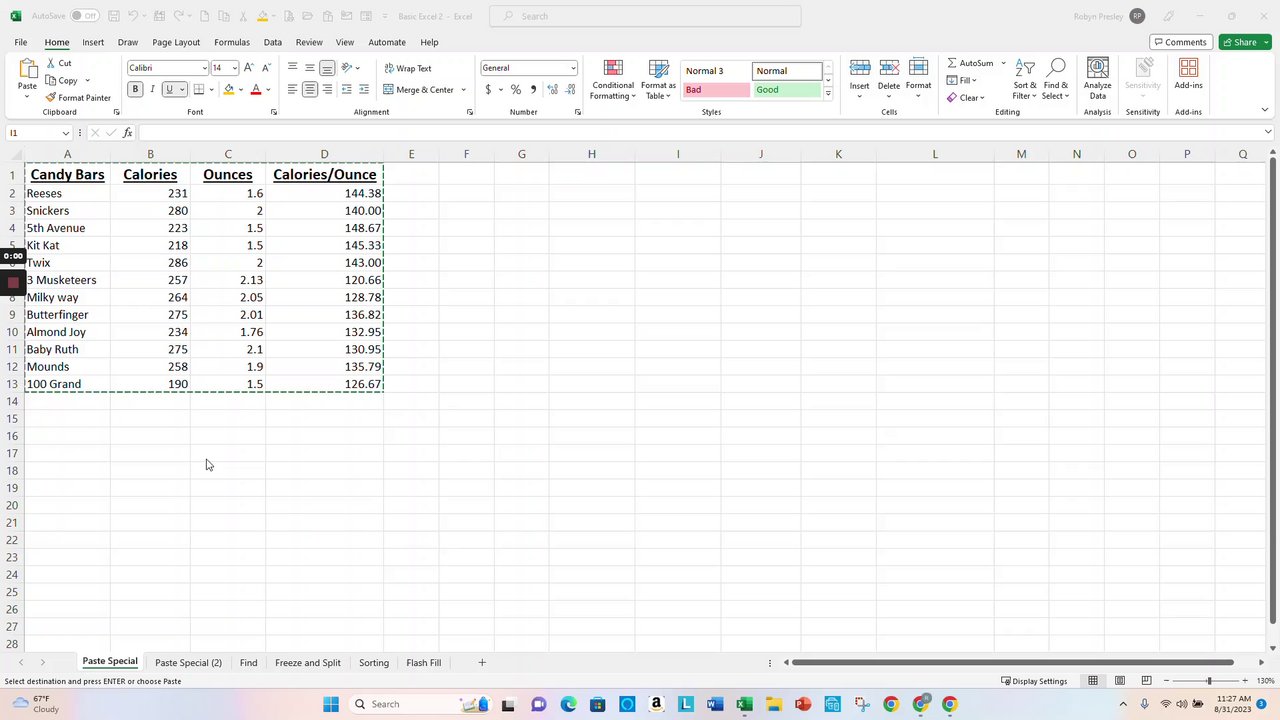Toggle Middle Align vertical alignment
Viewport: 1280px width, 720px height.
coord(310,68)
